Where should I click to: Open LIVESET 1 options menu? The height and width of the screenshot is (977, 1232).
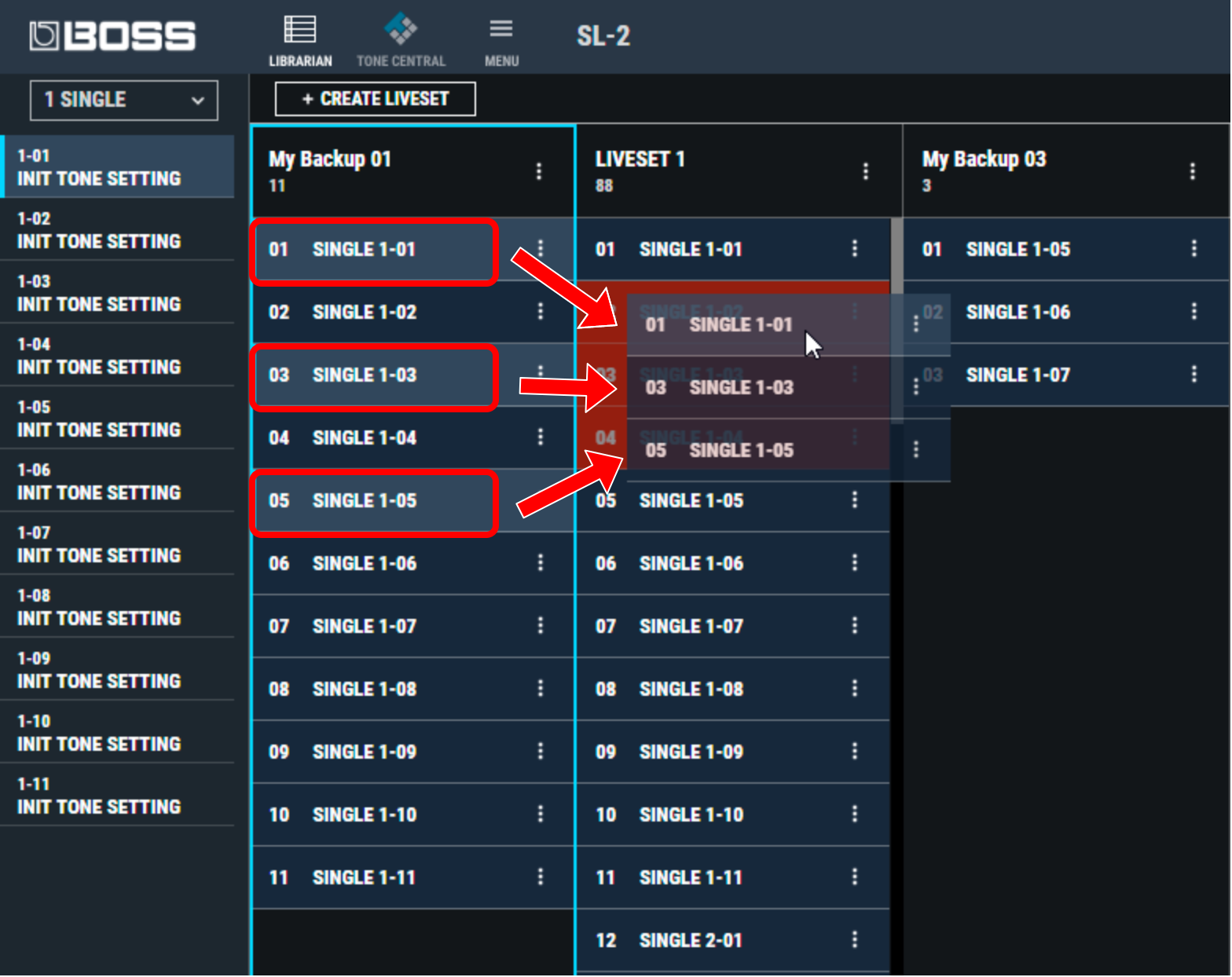pyautogui.click(x=866, y=171)
